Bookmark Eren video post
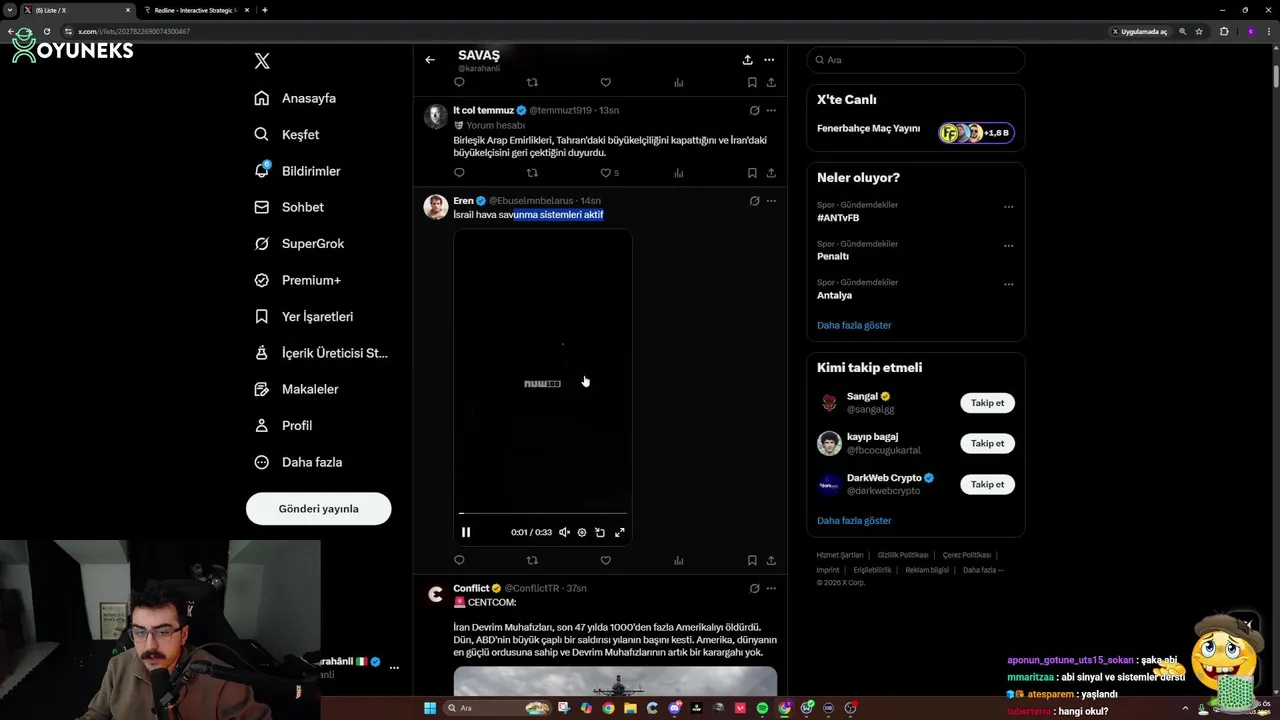The height and width of the screenshot is (720, 1280). (x=752, y=561)
